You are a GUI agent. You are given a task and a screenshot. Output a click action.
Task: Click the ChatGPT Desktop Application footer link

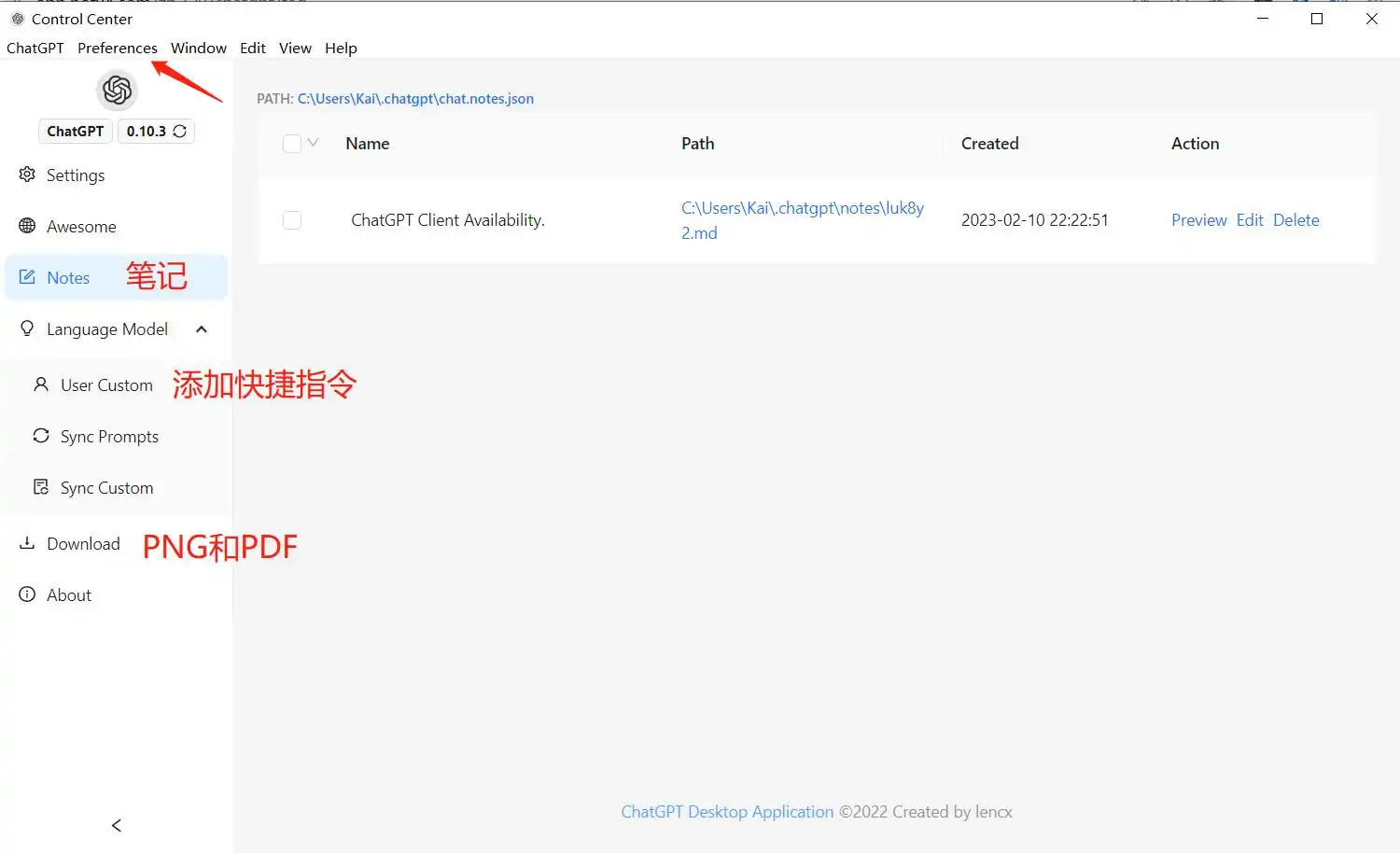coord(727,812)
